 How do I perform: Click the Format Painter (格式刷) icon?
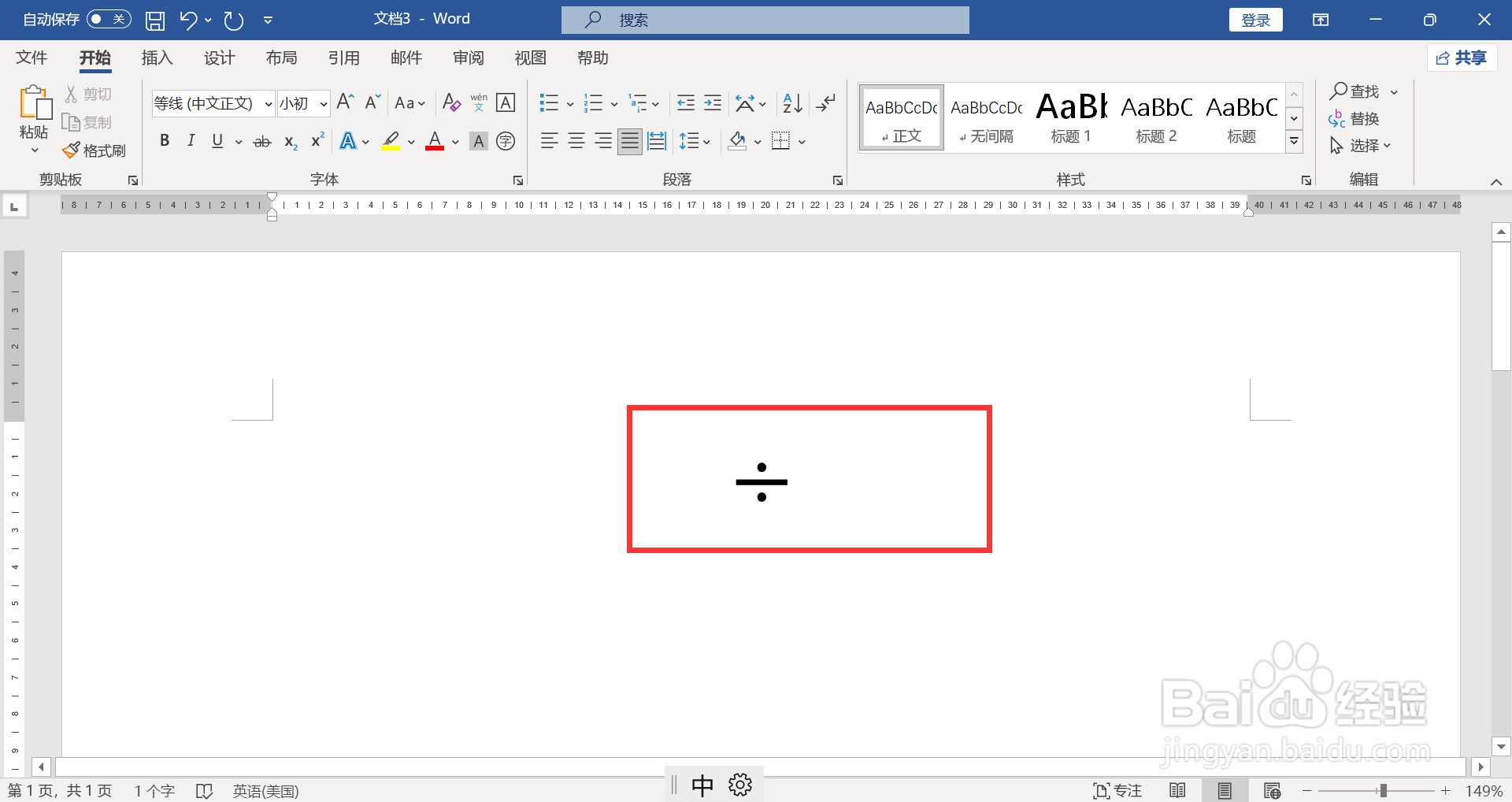(x=72, y=150)
